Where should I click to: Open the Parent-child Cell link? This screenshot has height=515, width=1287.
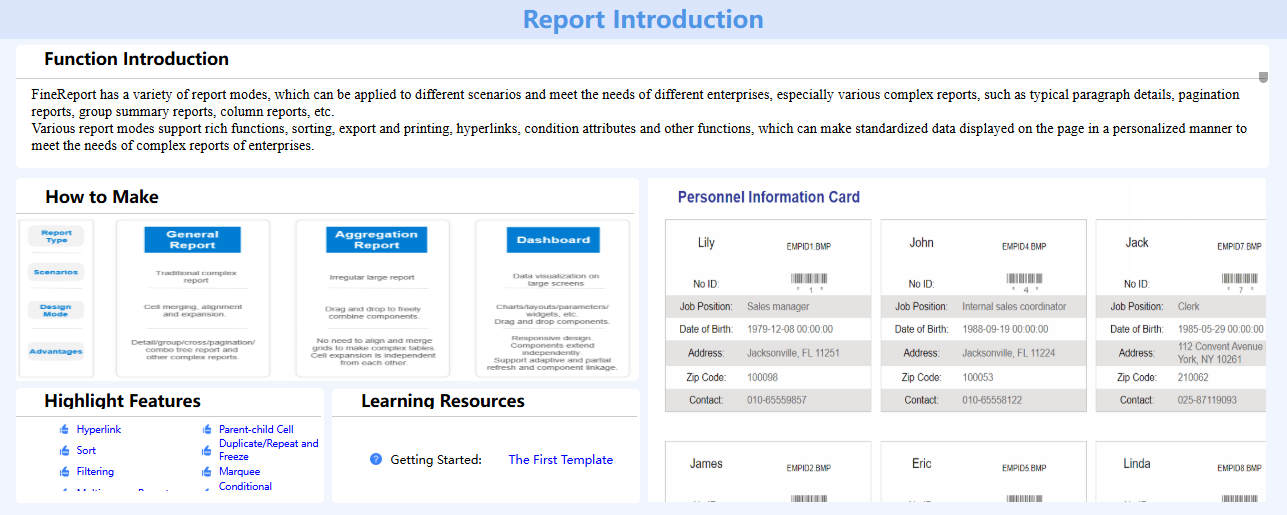click(256, 430)
